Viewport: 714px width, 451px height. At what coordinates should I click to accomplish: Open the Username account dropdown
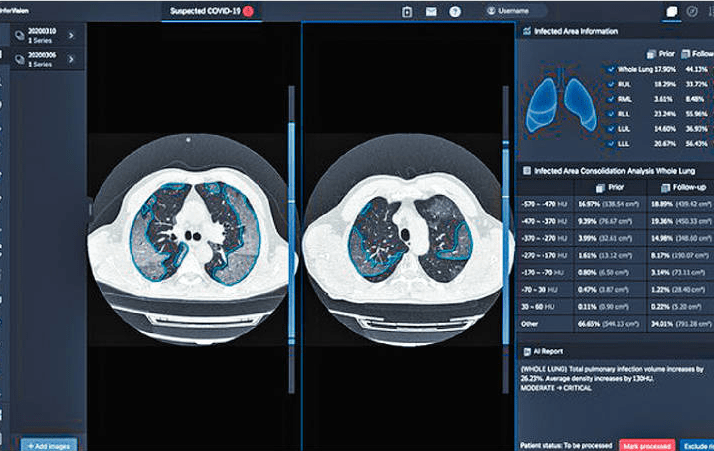click(513, 11)
